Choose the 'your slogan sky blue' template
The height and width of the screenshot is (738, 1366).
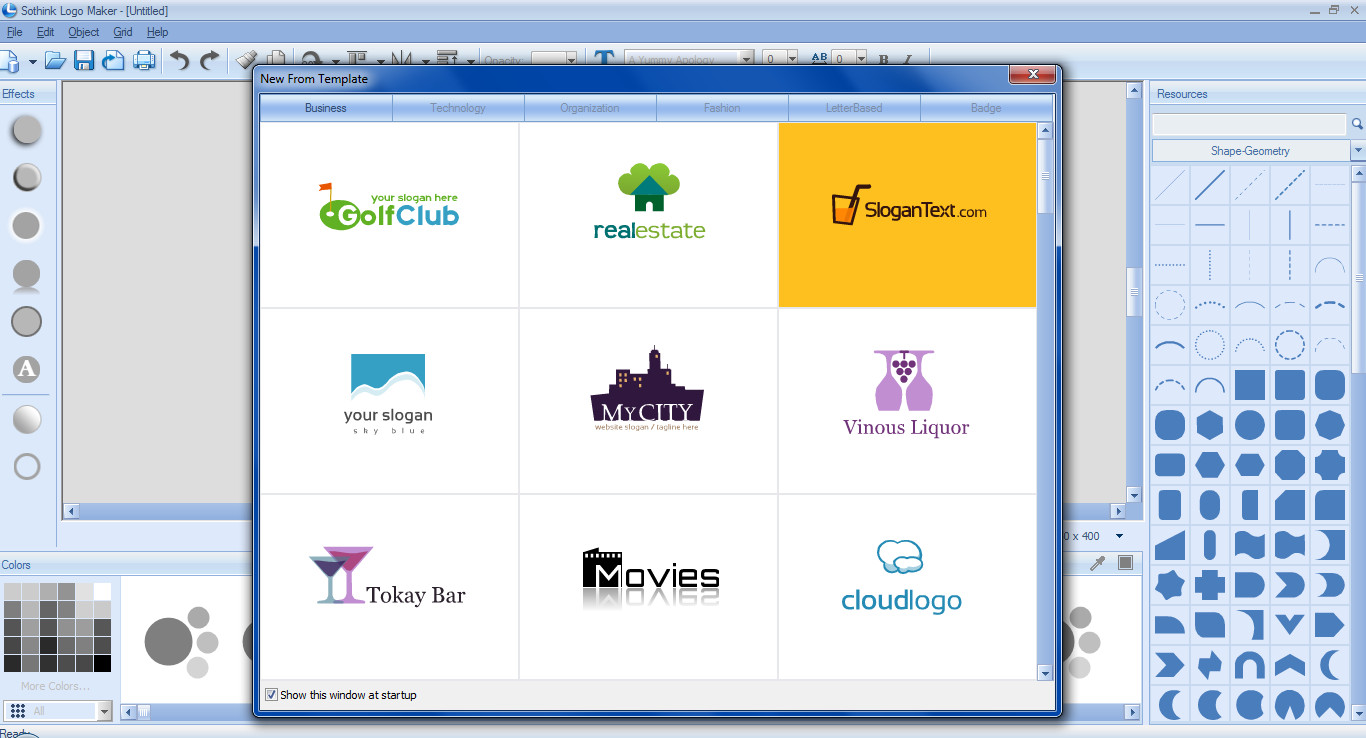click(389, 401)
